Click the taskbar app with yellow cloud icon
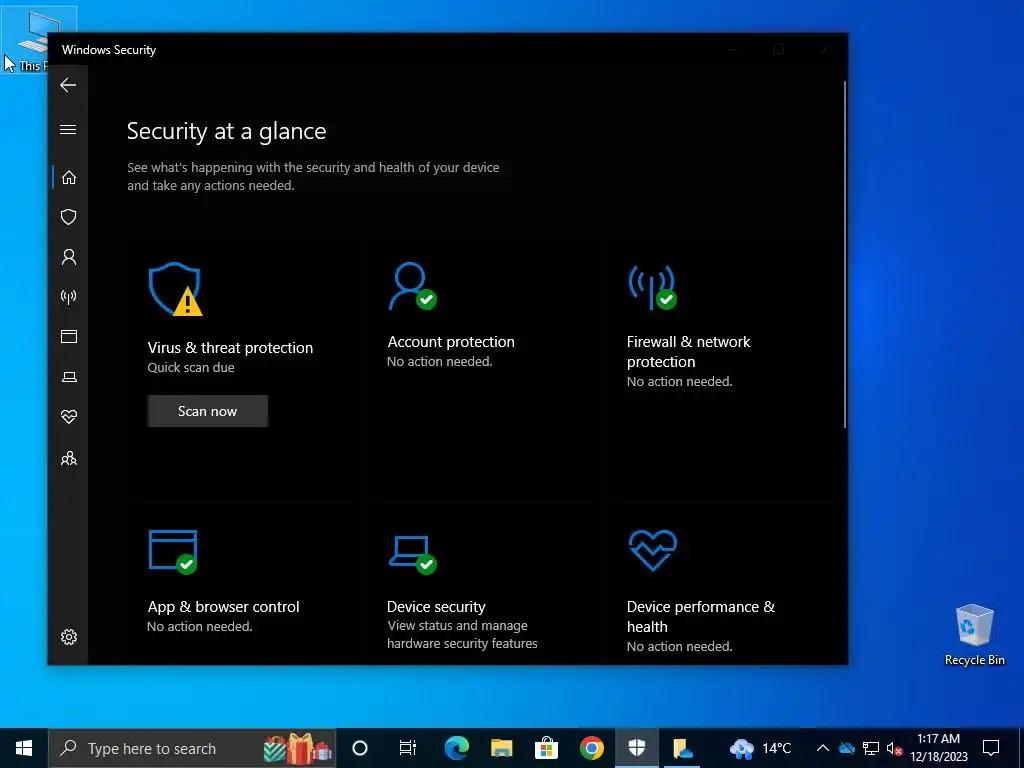 click(x=682, y=748)
